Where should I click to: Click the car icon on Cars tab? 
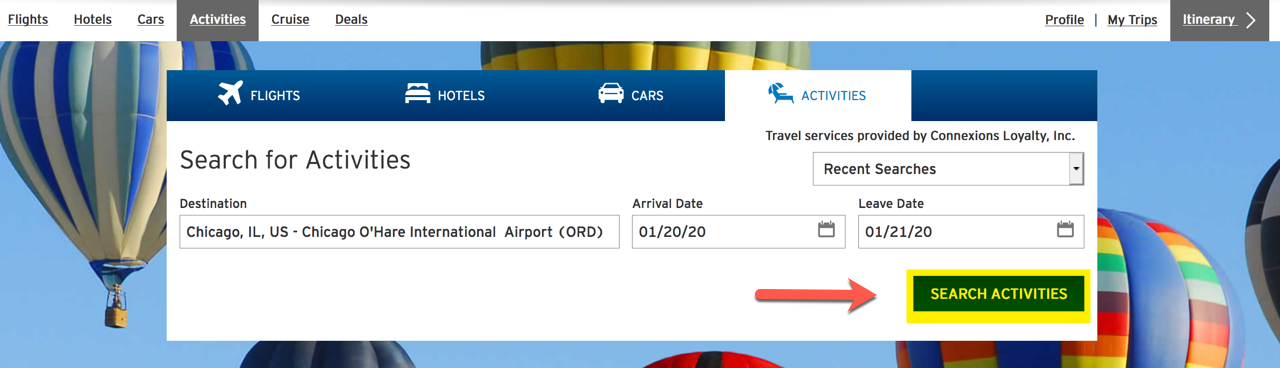click(x=611, y=94)
